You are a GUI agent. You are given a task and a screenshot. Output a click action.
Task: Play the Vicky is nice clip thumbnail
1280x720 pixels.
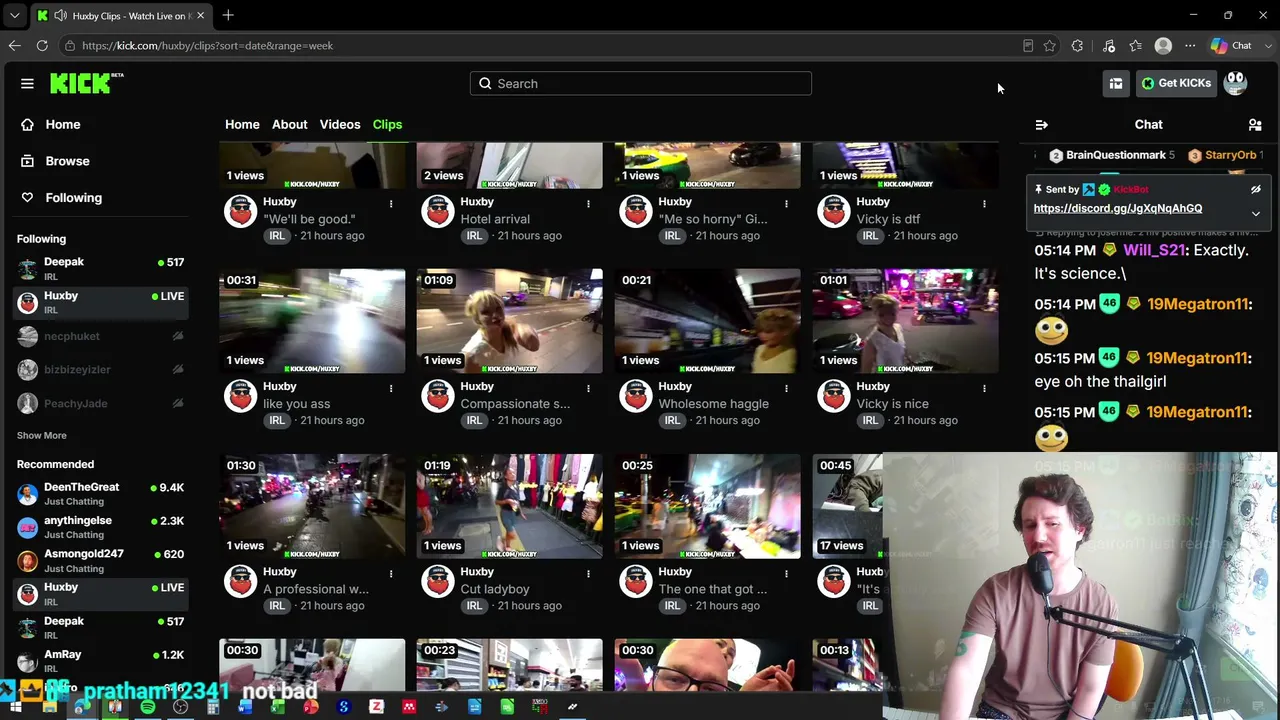906,321
